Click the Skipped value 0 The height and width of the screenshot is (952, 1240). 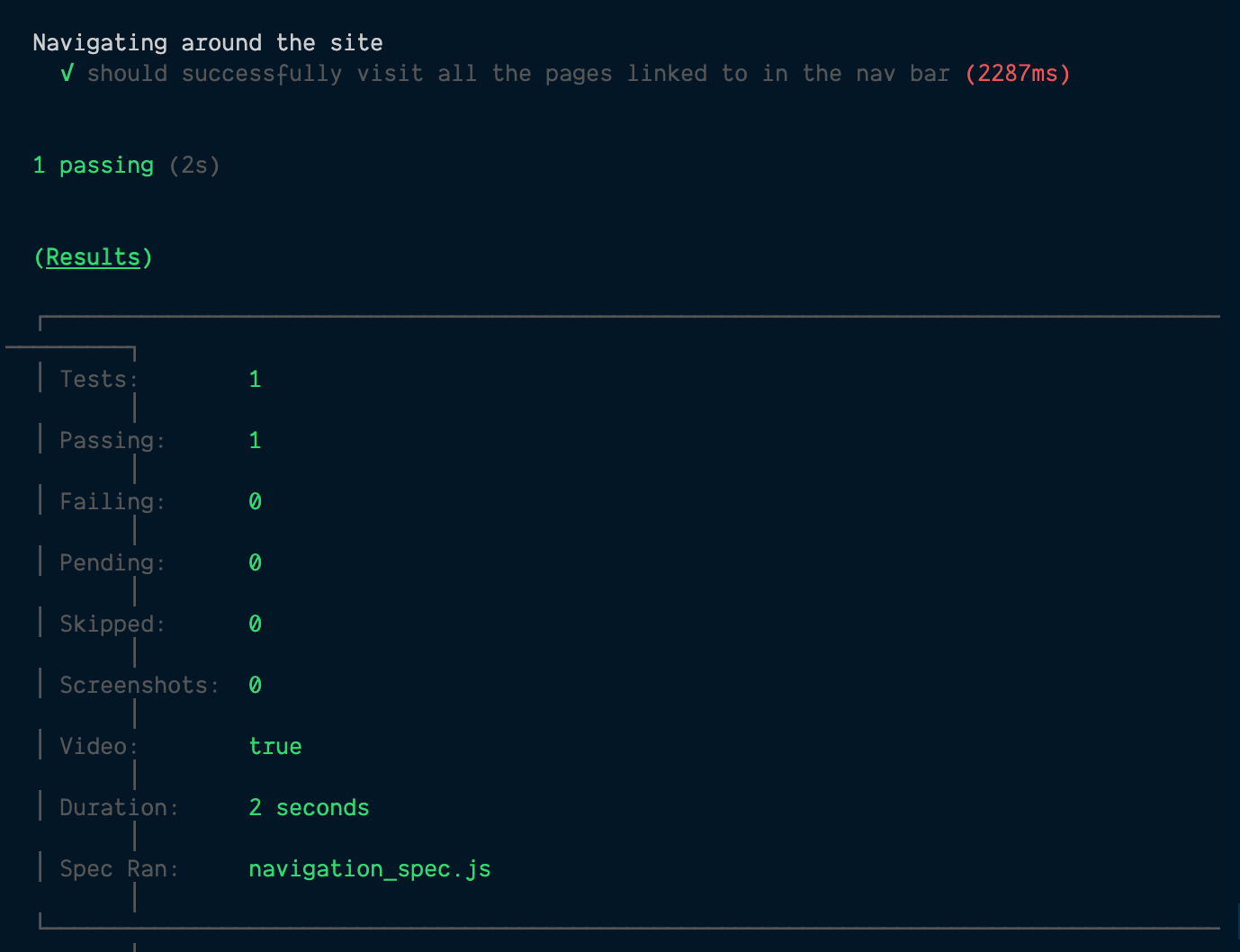point(255,624)
